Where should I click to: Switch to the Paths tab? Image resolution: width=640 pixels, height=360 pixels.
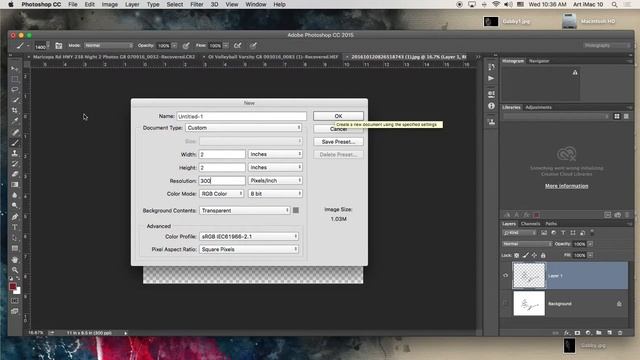(551, 224)
